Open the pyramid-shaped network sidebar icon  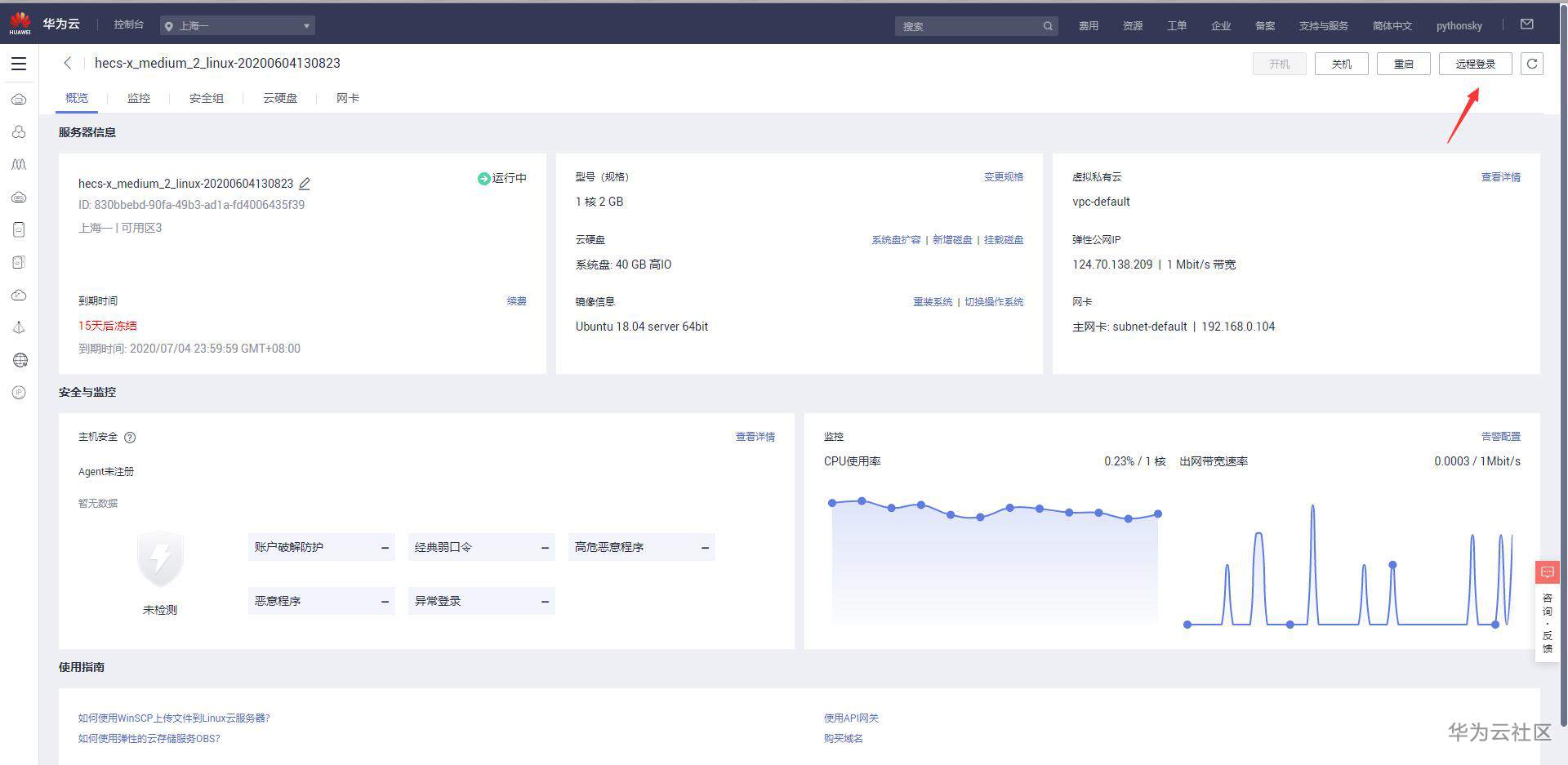point(19,327)
